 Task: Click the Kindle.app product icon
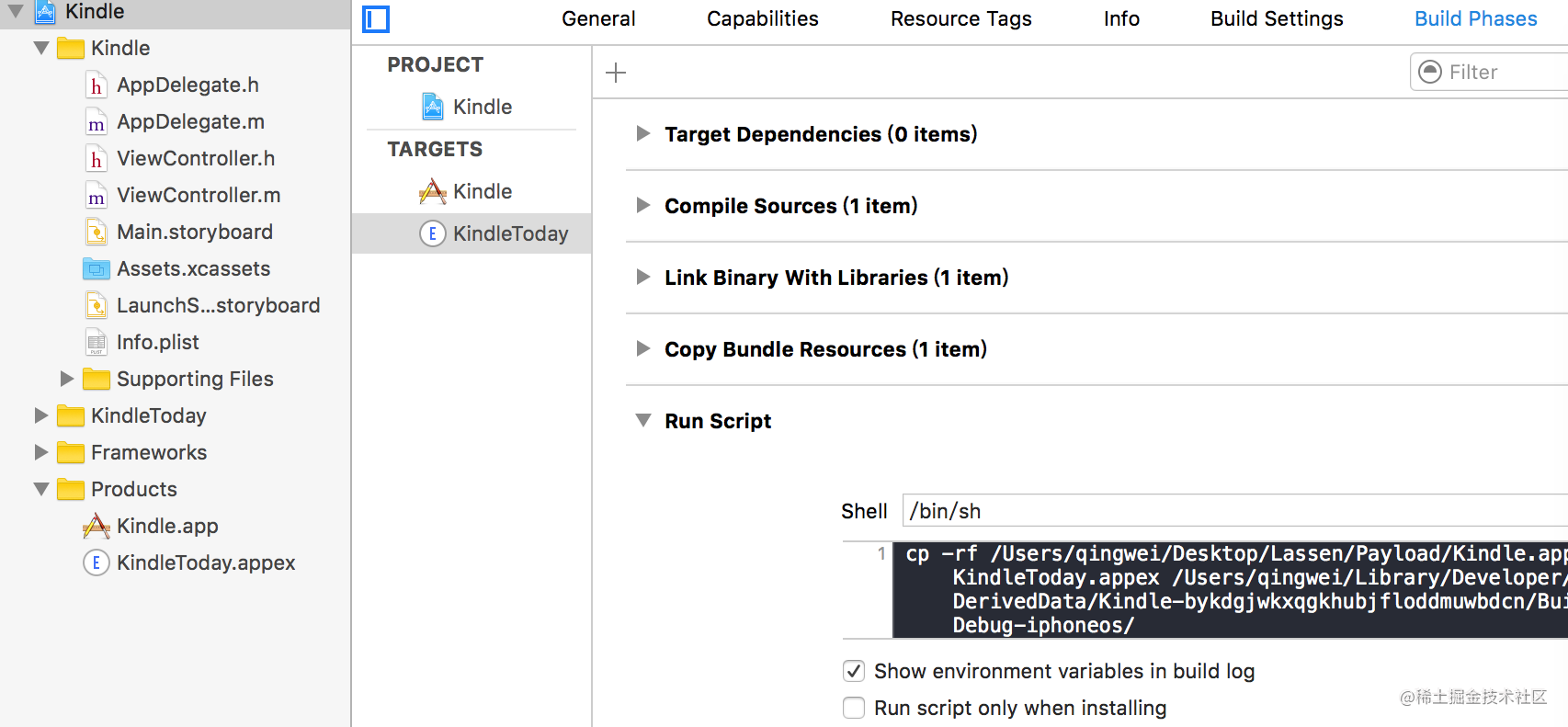coord(97,526)
